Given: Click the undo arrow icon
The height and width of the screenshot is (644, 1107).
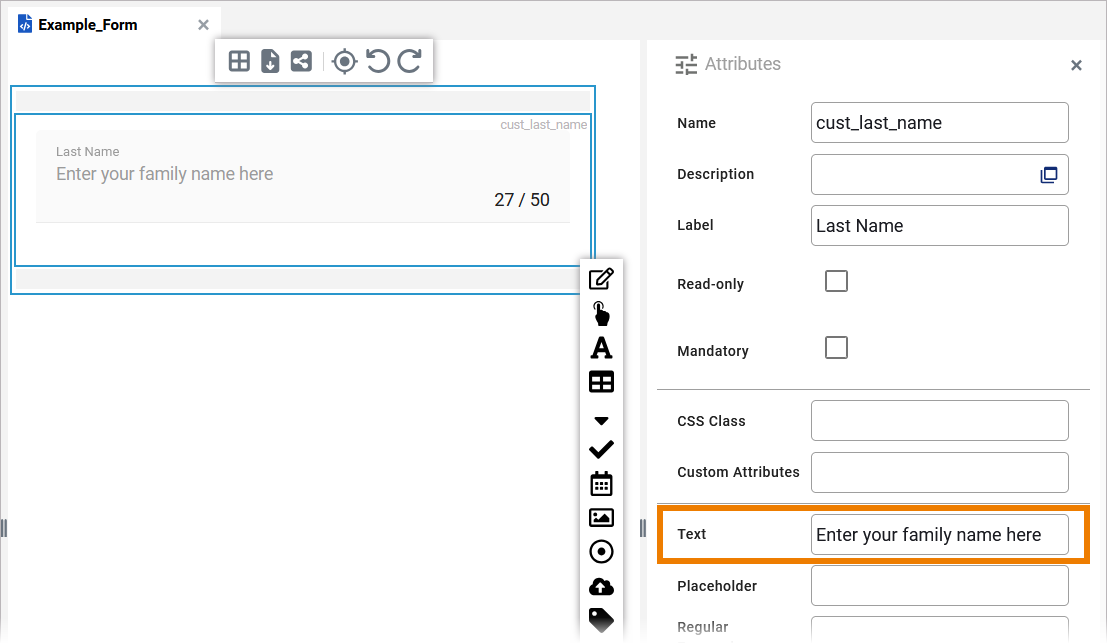Looking at the screenshot, I should click(377, 61).
